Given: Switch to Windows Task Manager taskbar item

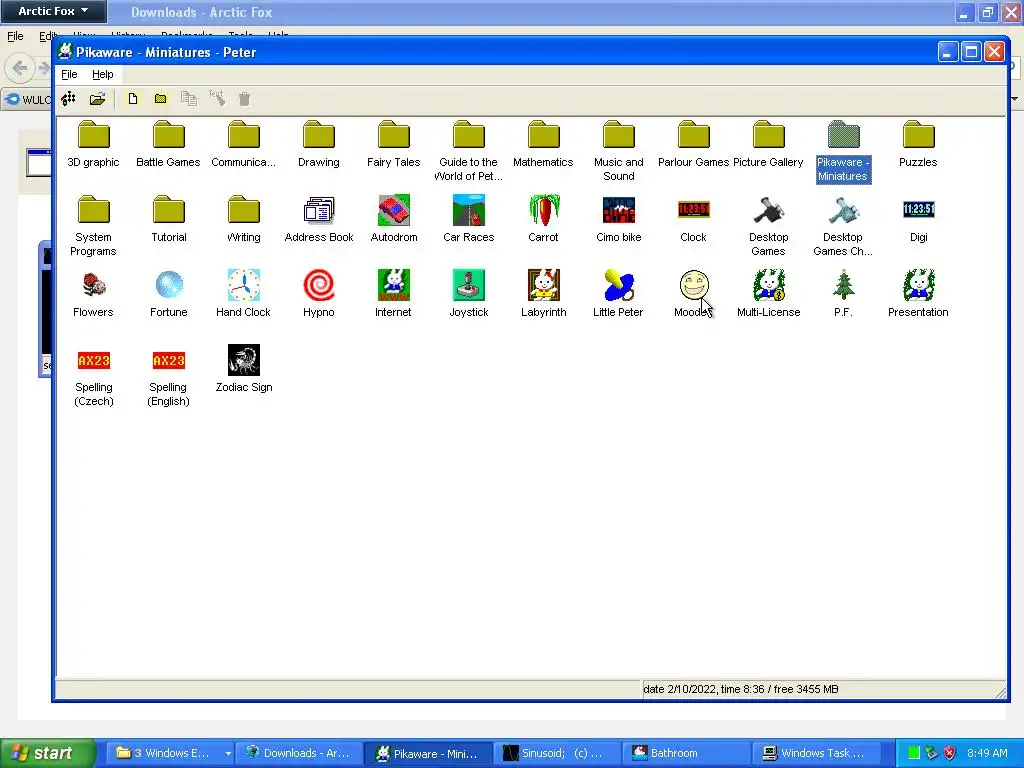Looking at the screenshot, I should (815, 753).
